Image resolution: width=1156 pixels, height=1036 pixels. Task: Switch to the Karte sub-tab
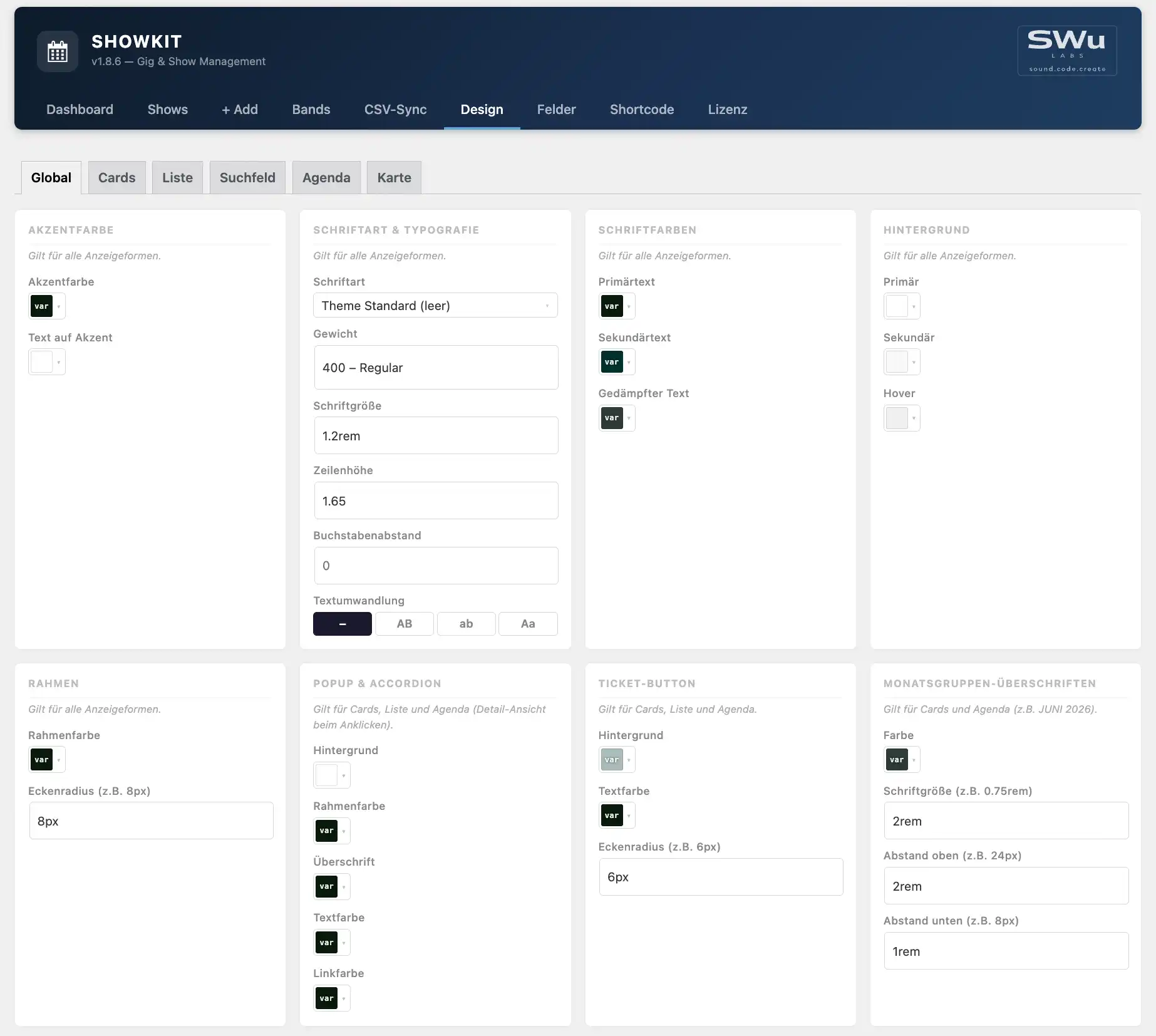tap(395, 177)
